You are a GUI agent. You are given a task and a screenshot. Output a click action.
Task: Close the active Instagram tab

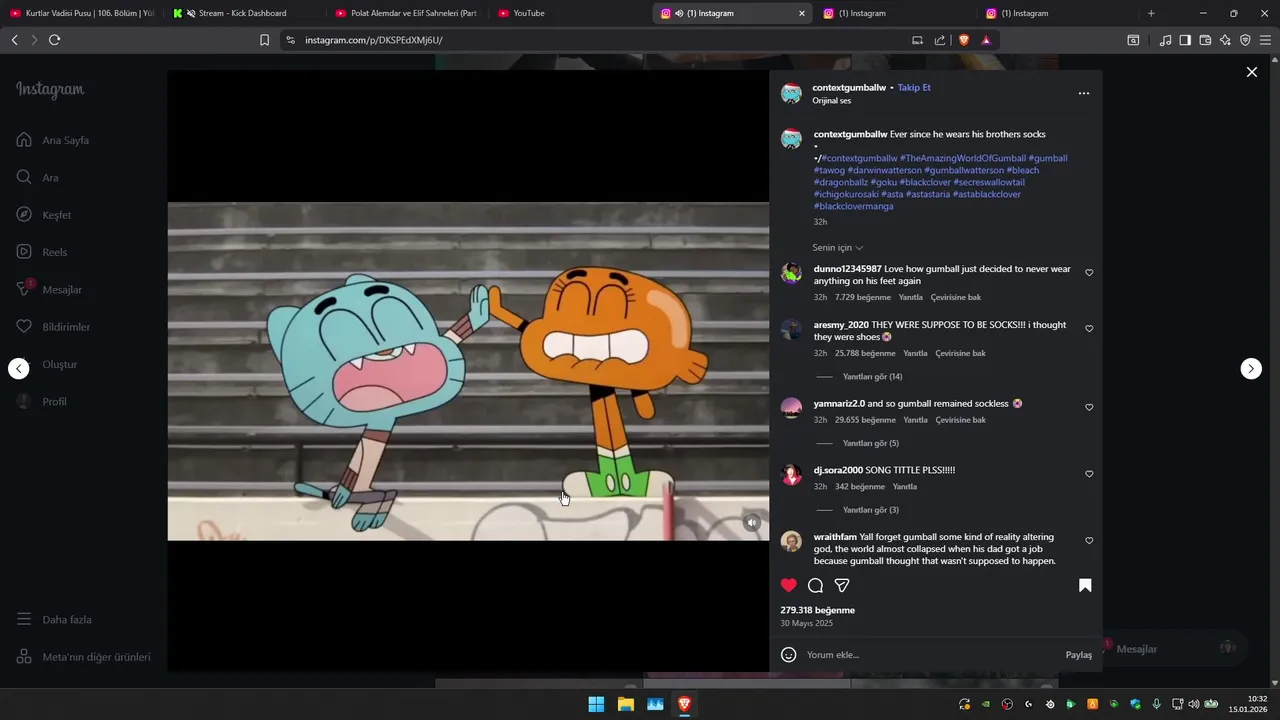(801, 13)
